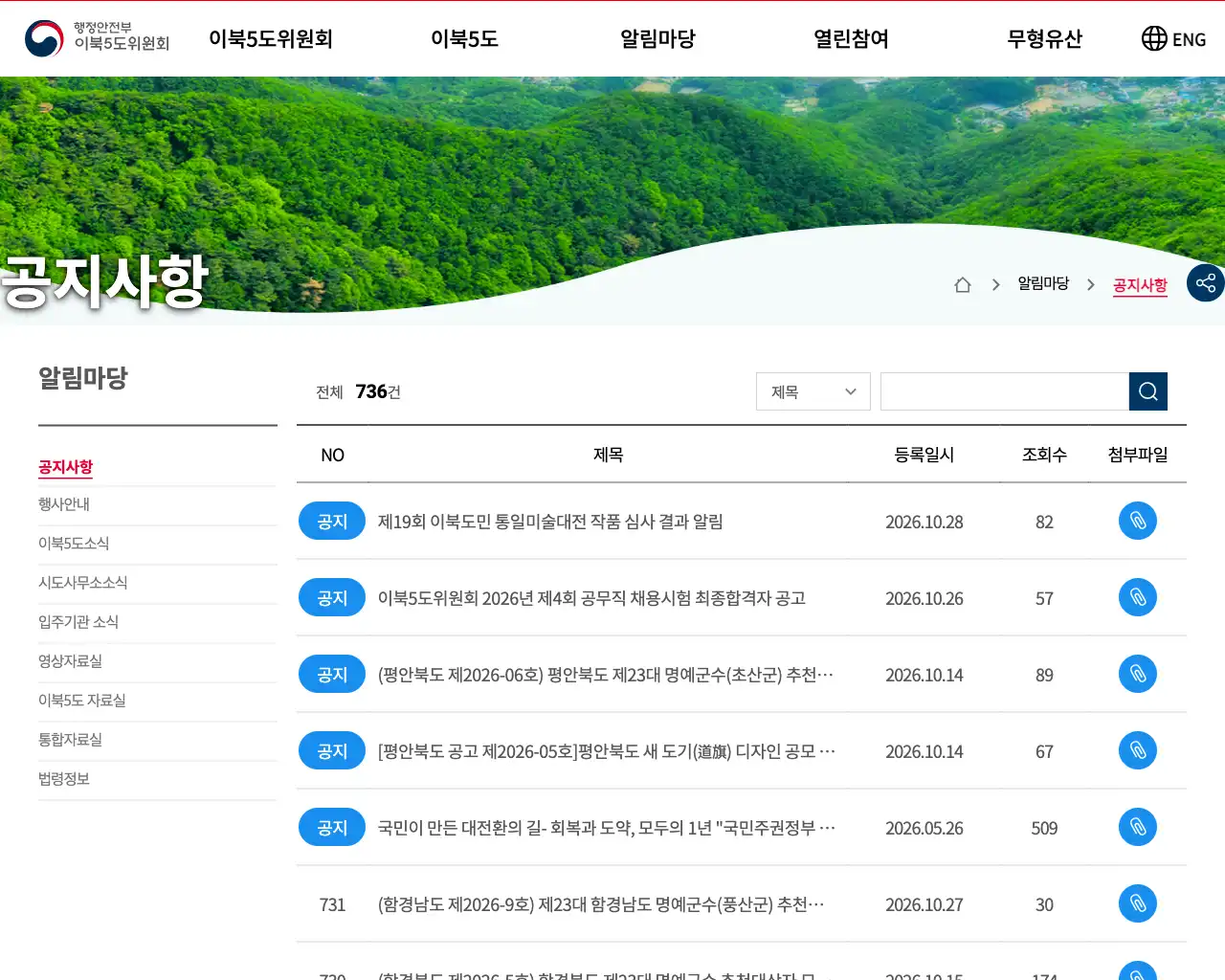Click the date 2026.05.26

click(924, 828)
